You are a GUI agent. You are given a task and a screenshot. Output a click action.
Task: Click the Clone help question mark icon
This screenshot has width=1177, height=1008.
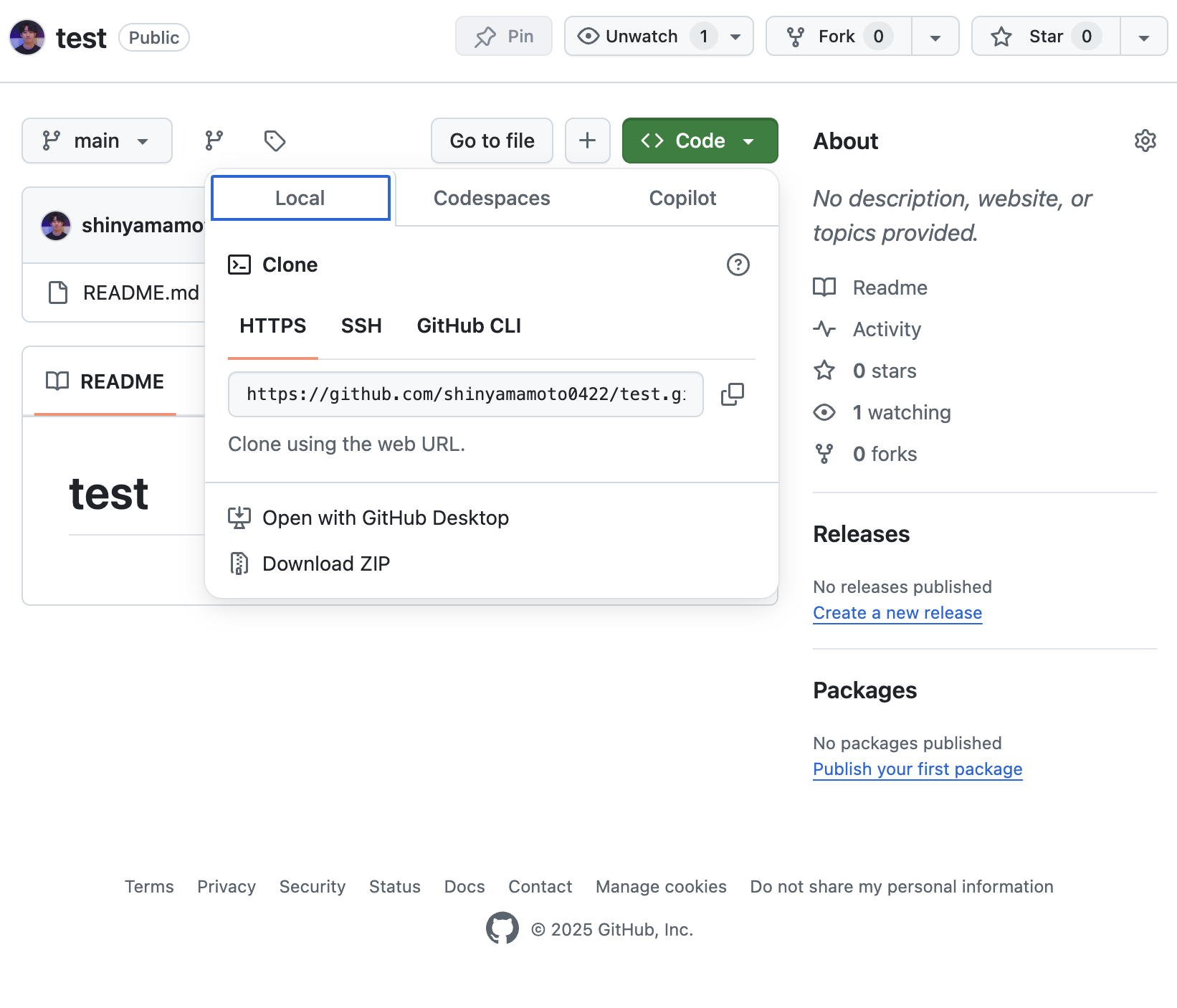click(738, 265)
